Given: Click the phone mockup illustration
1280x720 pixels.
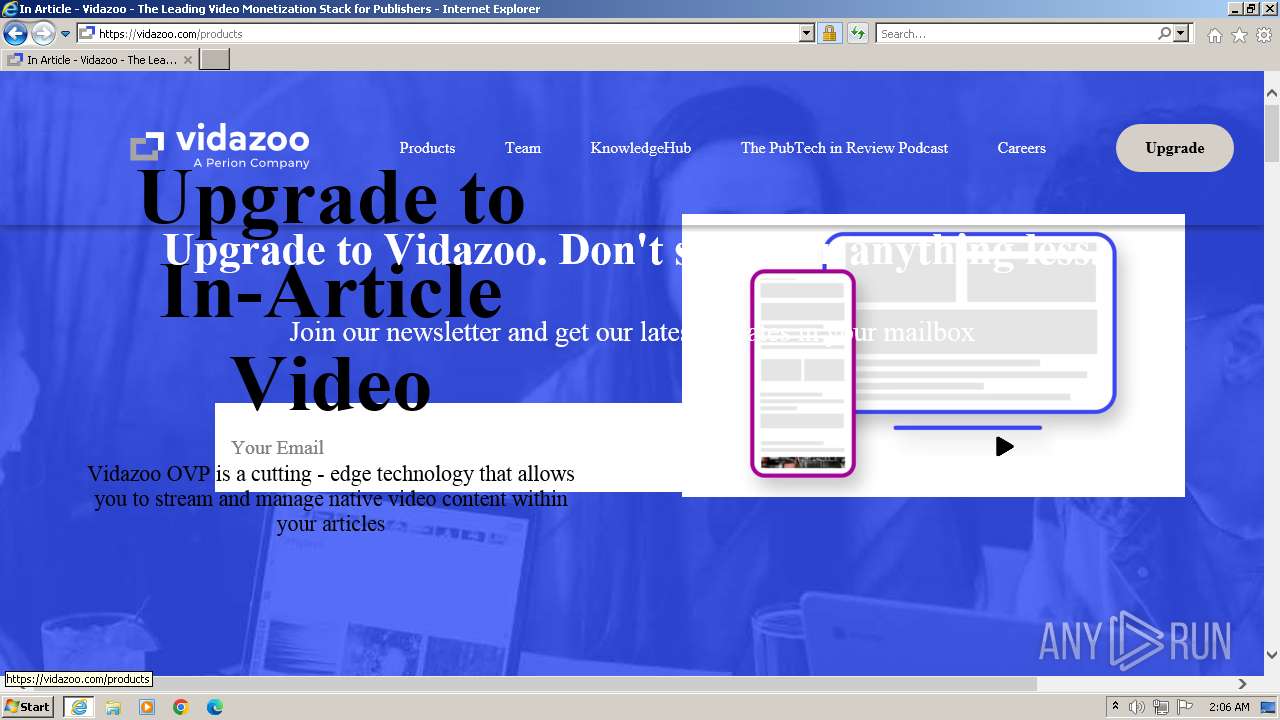Looking at the screenshot, I should (803, 373).
